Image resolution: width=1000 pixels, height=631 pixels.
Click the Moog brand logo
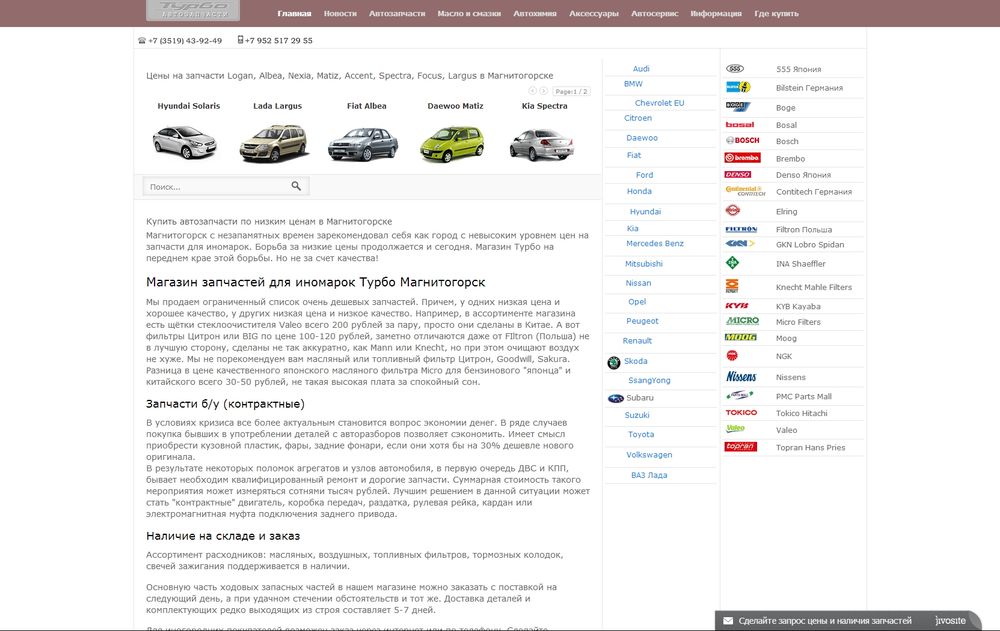pos(741,337)
